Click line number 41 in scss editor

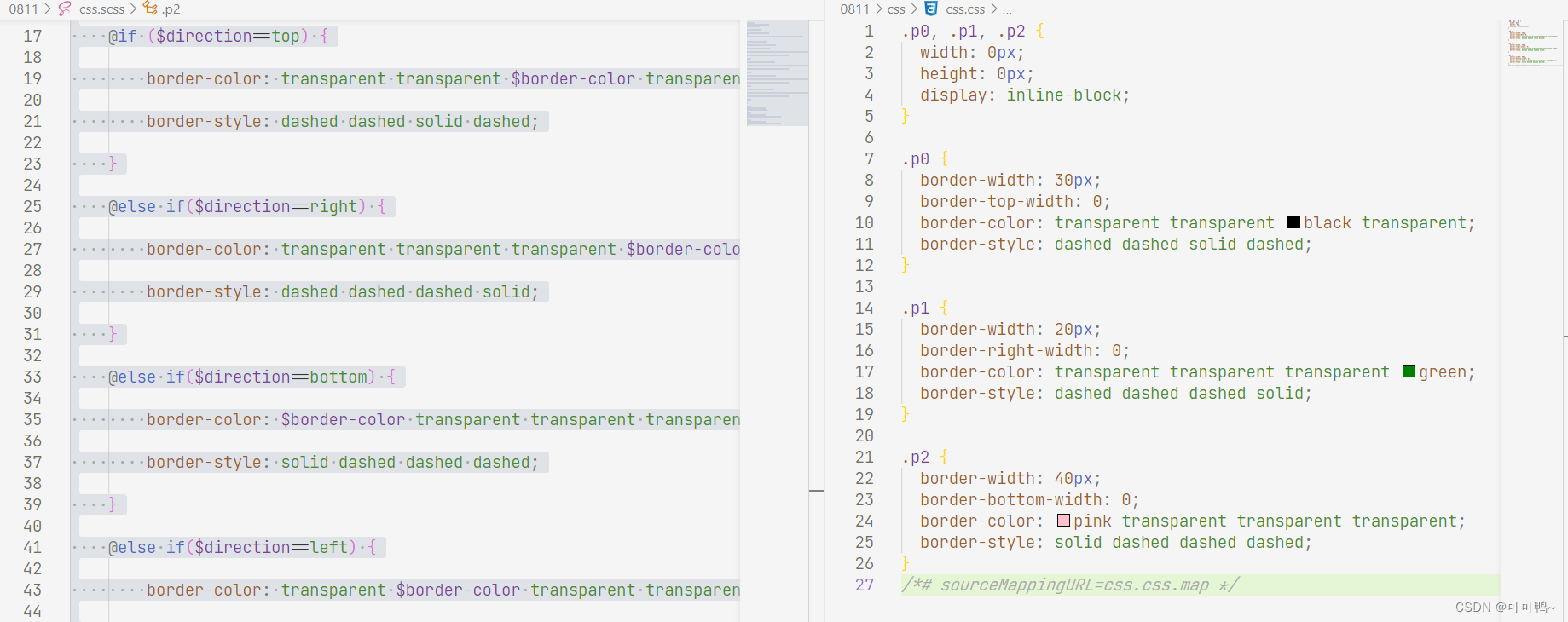tap(32, 547)
